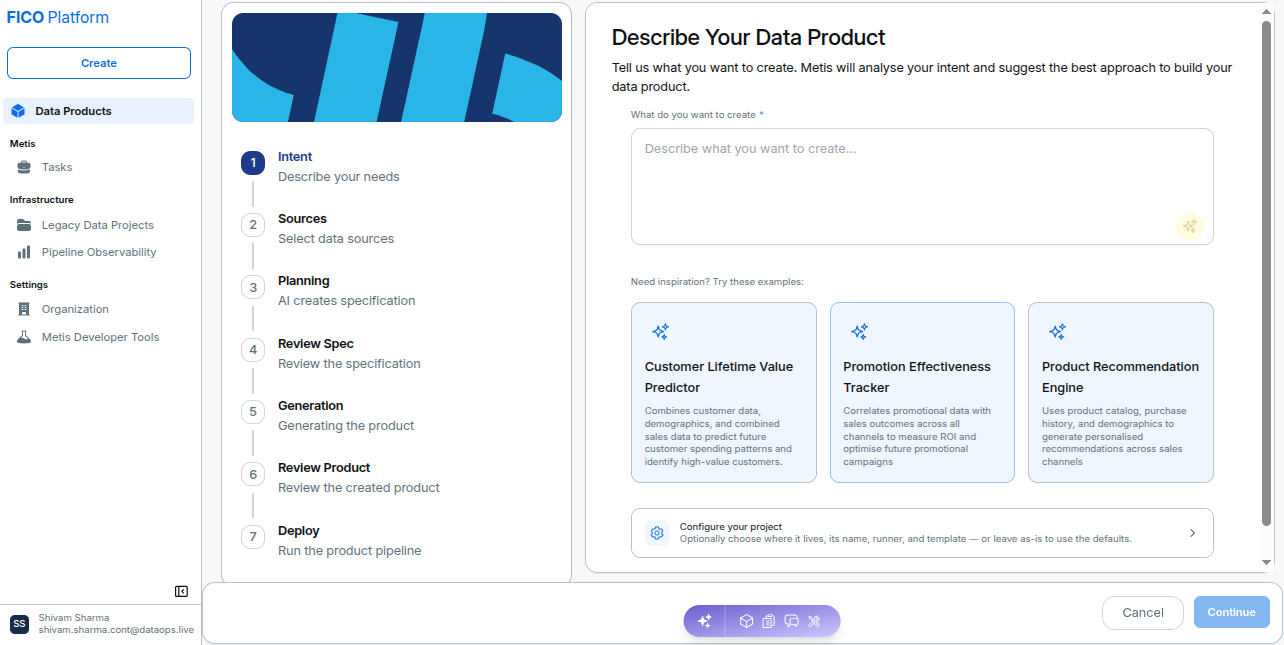Viewport: 1284px width, 645px height.
Task: Click step 1 Intent circle
Action: click(253, 163)
